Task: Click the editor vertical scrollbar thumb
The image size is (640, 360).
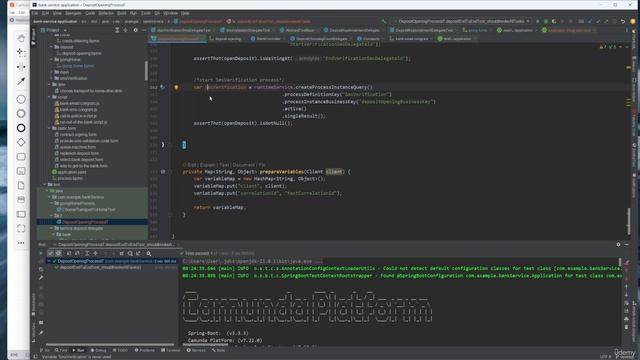Action: point(629,221)
